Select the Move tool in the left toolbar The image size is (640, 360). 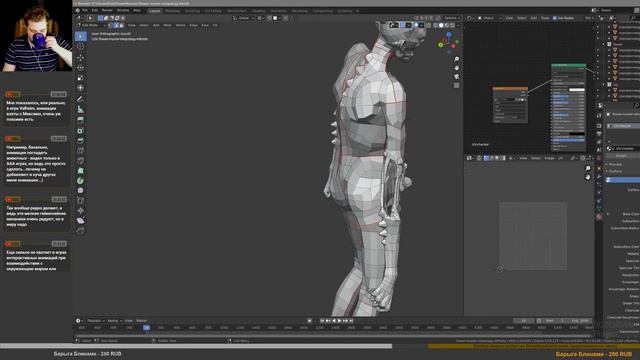point(81,58)
